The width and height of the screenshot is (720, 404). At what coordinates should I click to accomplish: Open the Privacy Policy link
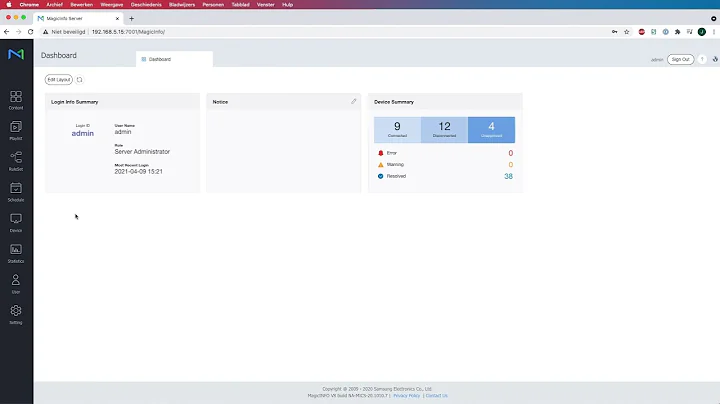[x=406, y=396]
